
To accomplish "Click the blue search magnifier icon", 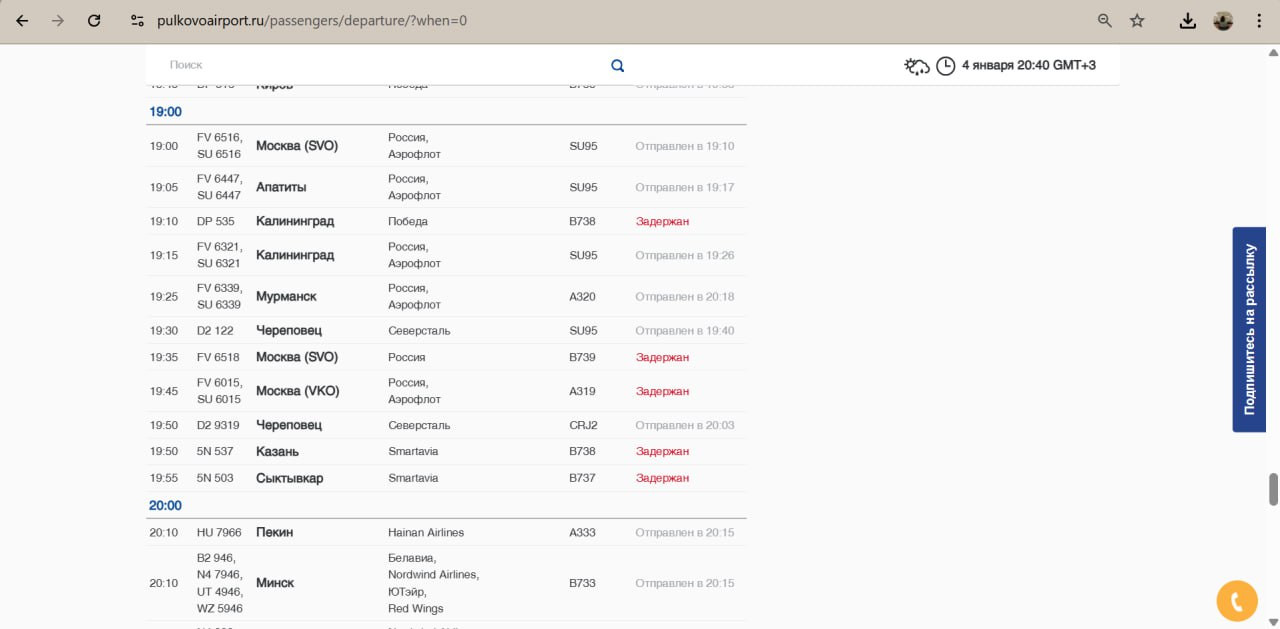I will coord(617,66).
